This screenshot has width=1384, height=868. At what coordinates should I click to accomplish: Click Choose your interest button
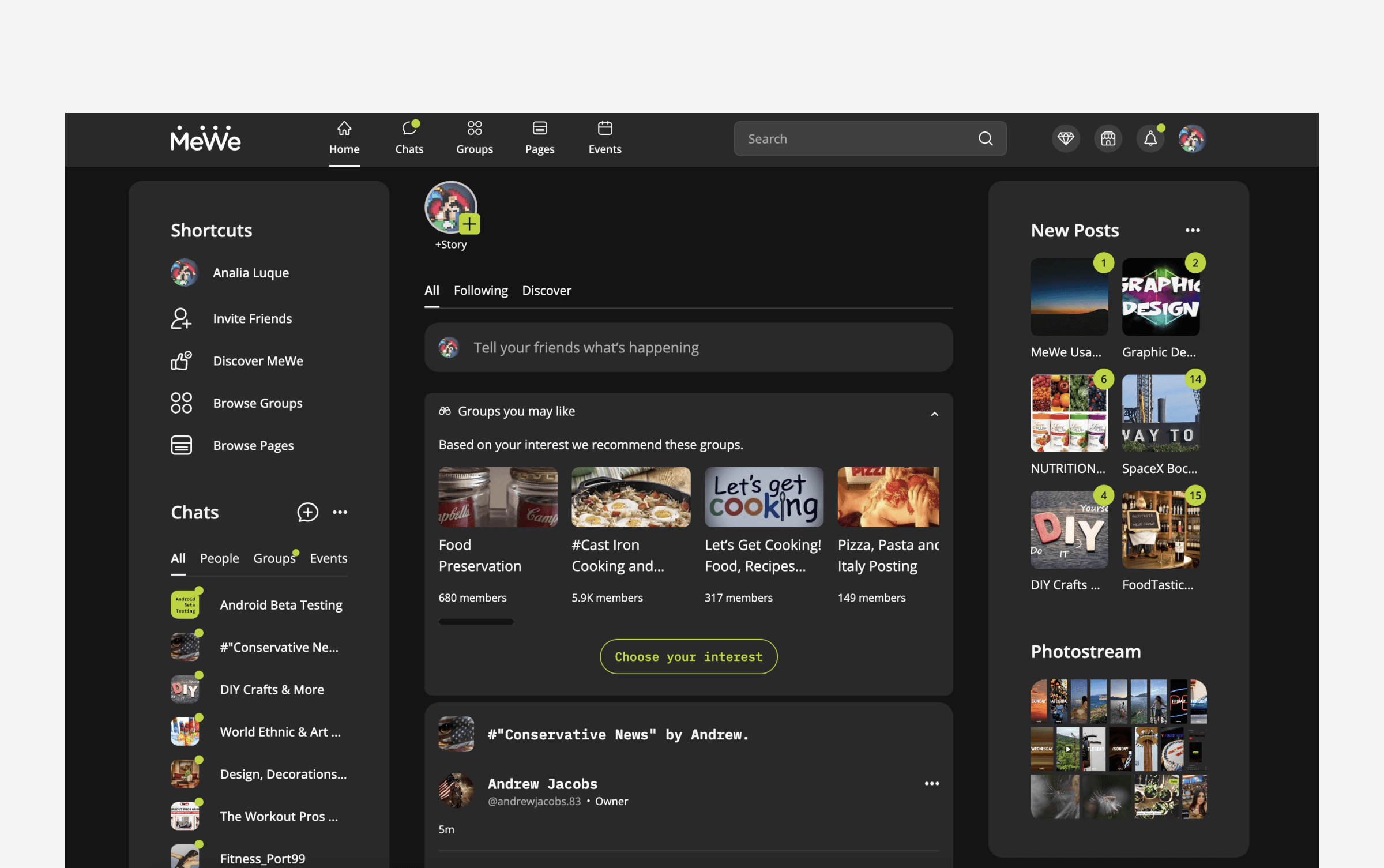(x=688, y=656)
